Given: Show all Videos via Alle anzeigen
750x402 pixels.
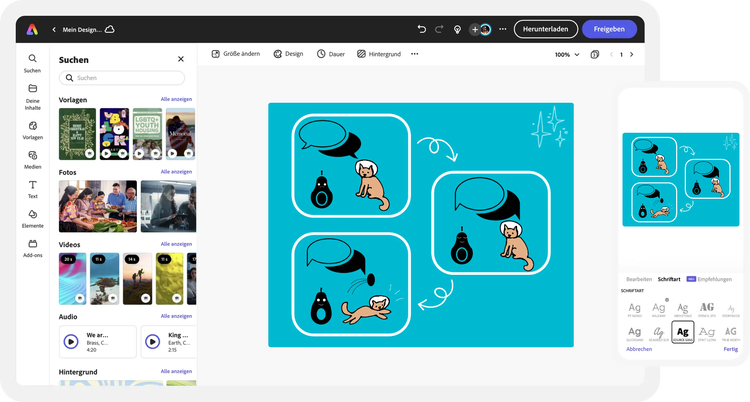Looking at the screenshot, I should click(176, 244).
